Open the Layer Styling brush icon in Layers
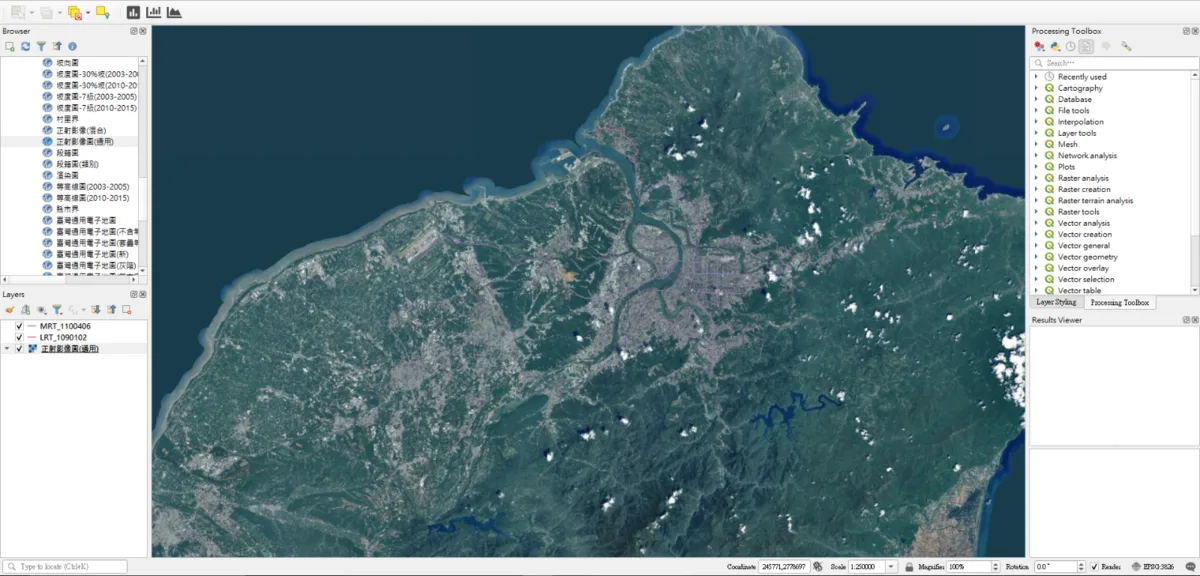The width and height of the screenshot is (1200, 576). point(10,310)
